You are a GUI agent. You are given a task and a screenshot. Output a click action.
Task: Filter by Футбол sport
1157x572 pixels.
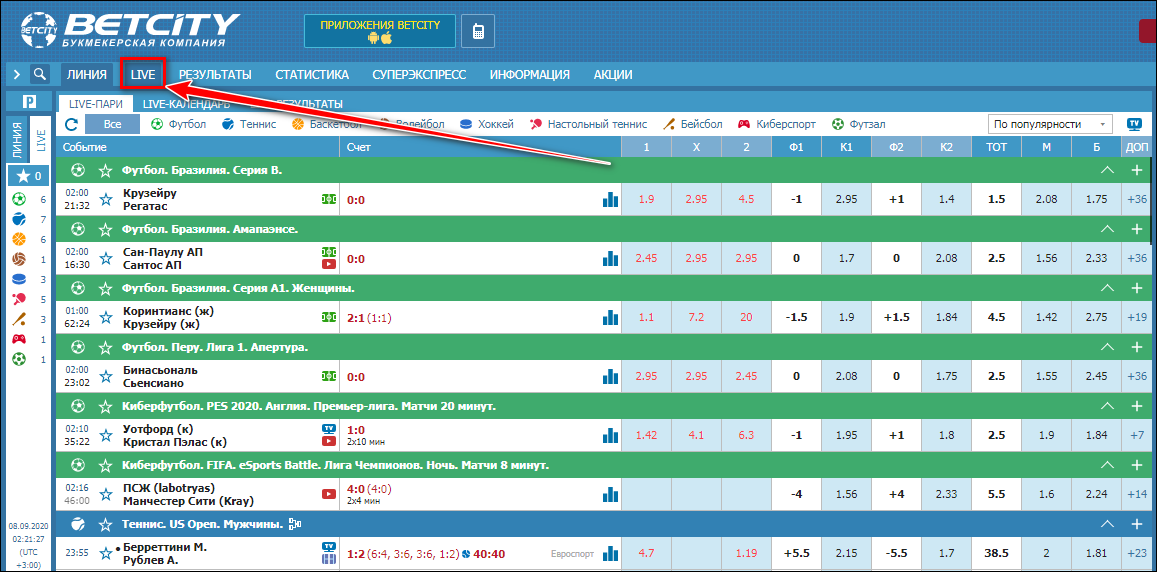pos(179,125)
